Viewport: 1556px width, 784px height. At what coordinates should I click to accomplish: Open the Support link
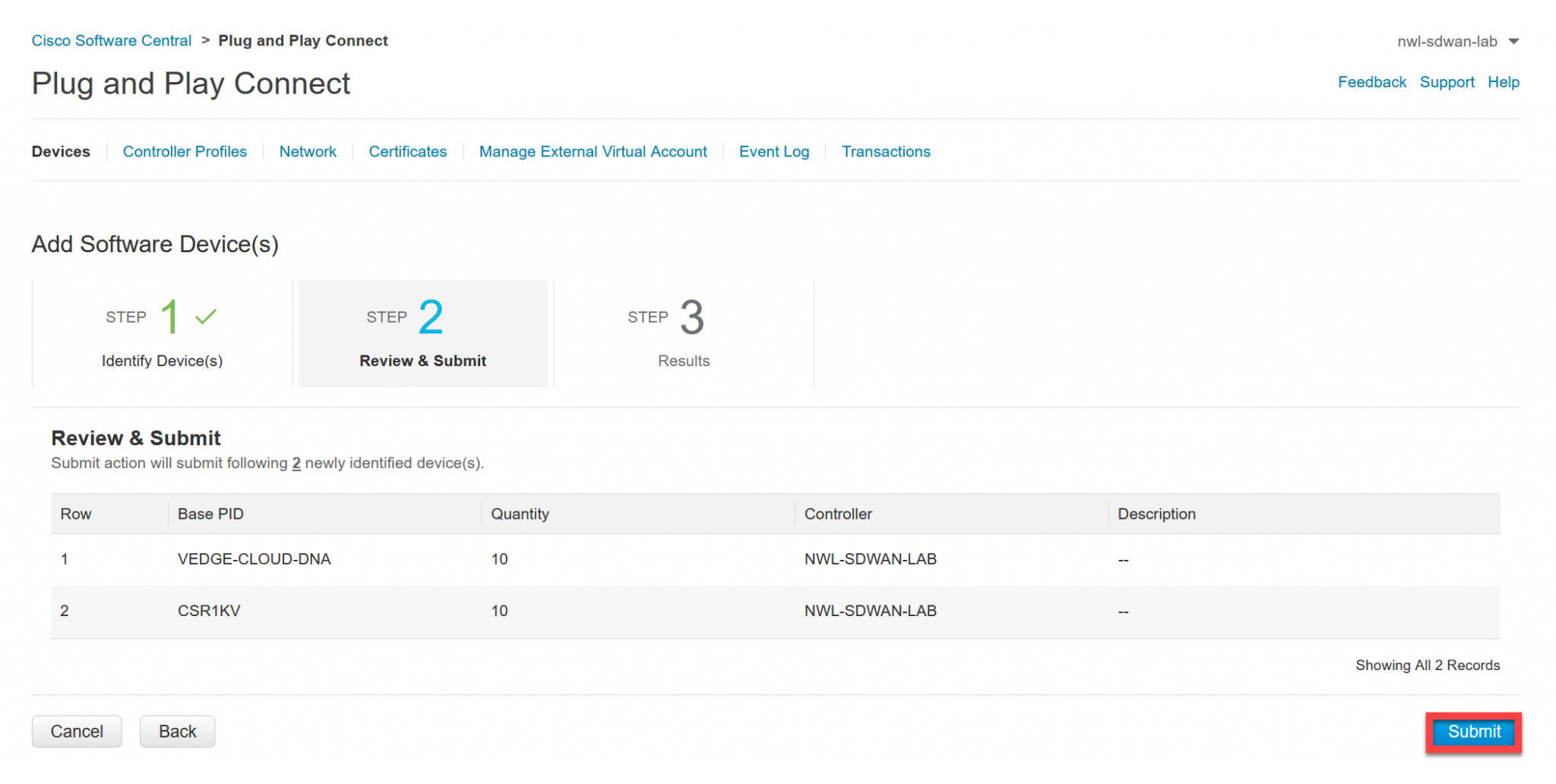point(1447,82)
